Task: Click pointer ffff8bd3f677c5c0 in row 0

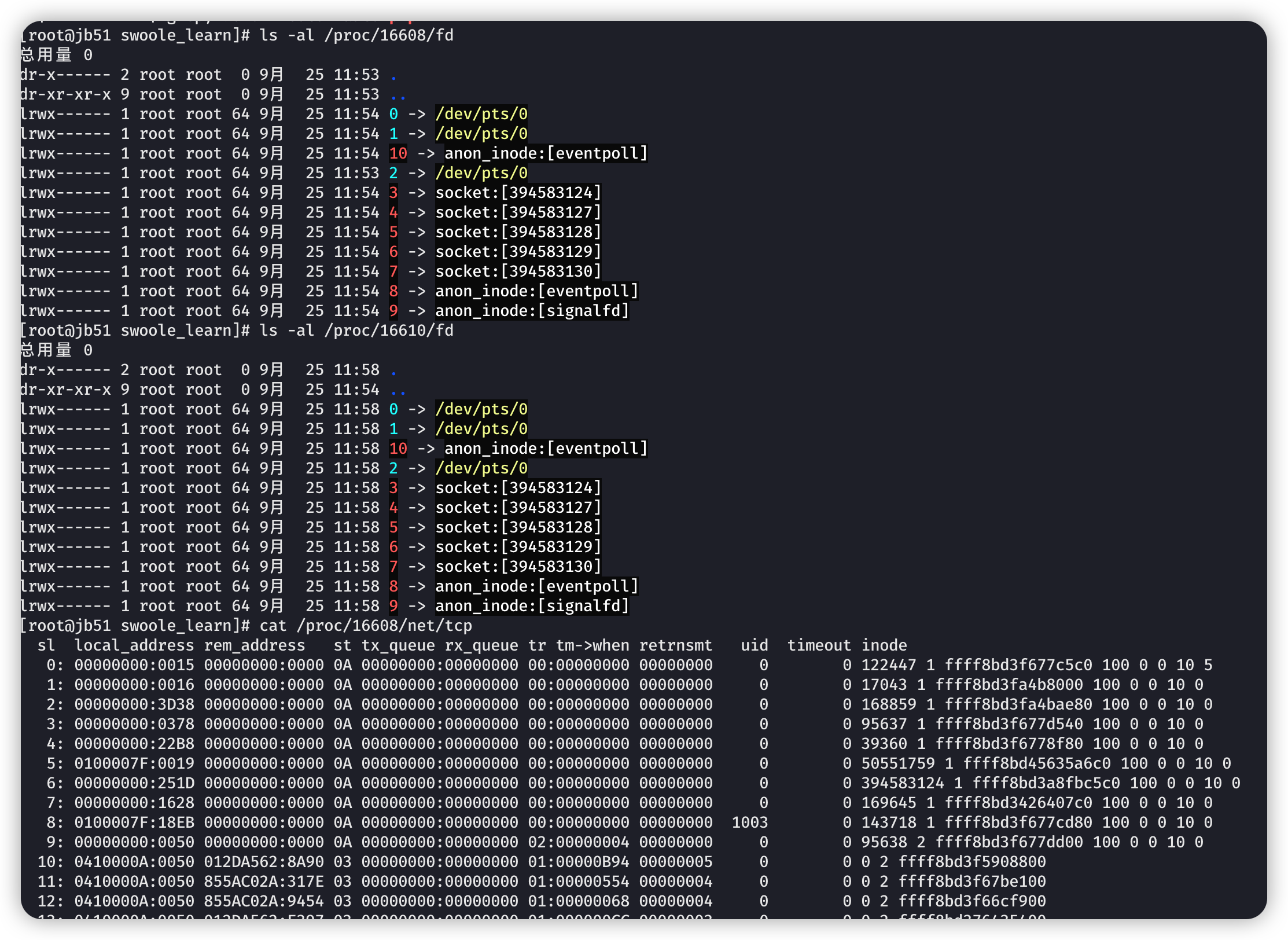Action: click(x=1018, y=665)
